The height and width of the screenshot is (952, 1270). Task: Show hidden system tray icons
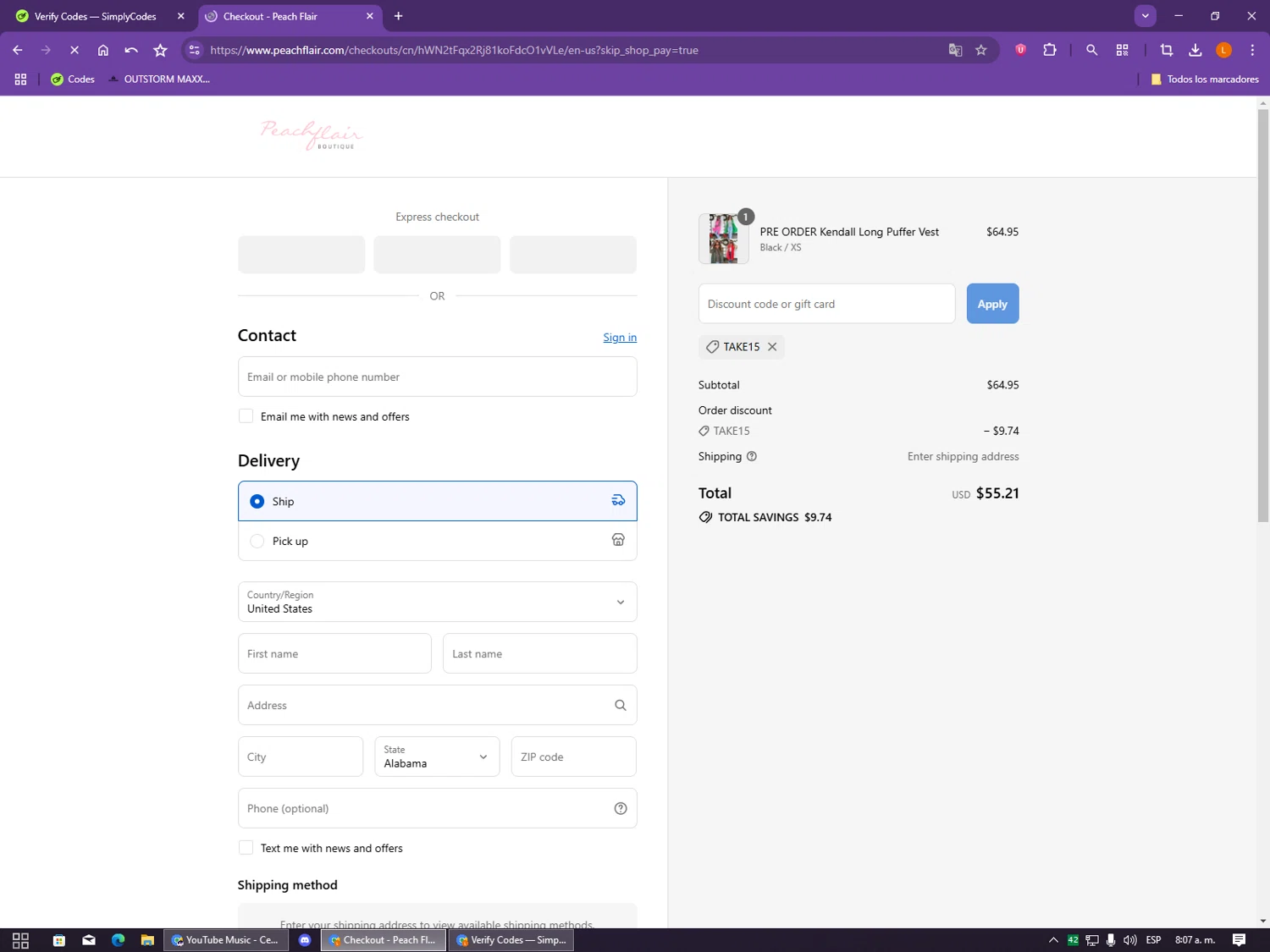(1053, 940)
